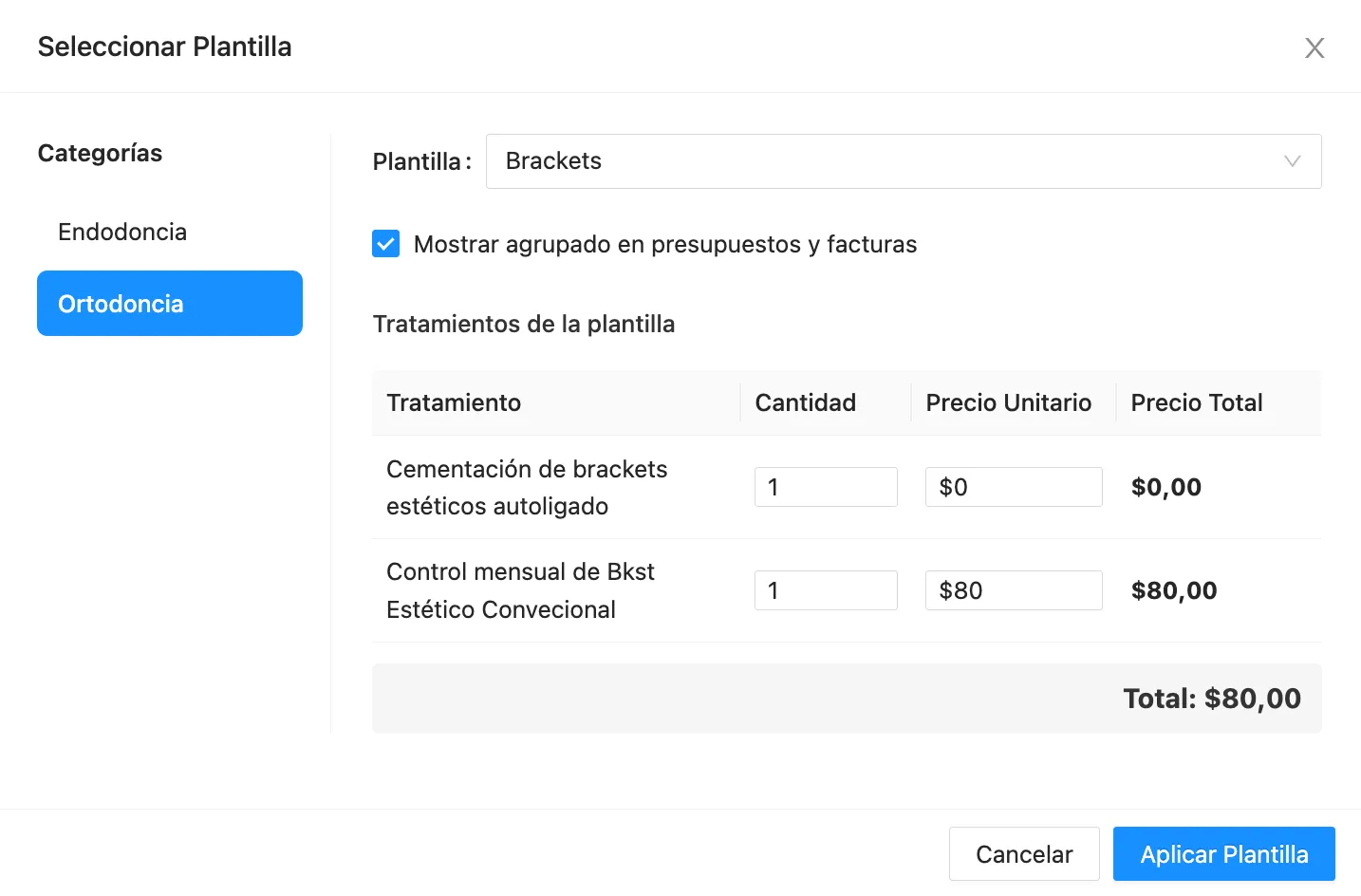1361x896 pixels.
Task: Click the Cementación de brackets estéticos autoligado row
Action: (527, 487)
